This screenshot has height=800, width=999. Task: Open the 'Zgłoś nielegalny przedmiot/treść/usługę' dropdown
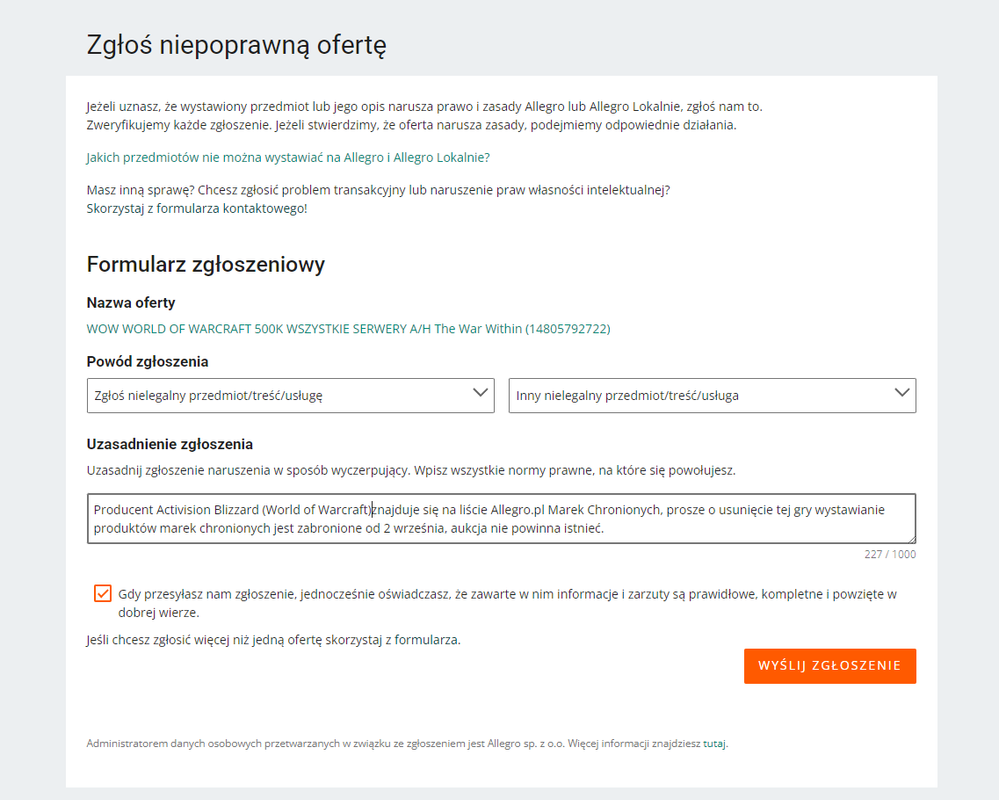coord(291,396)
